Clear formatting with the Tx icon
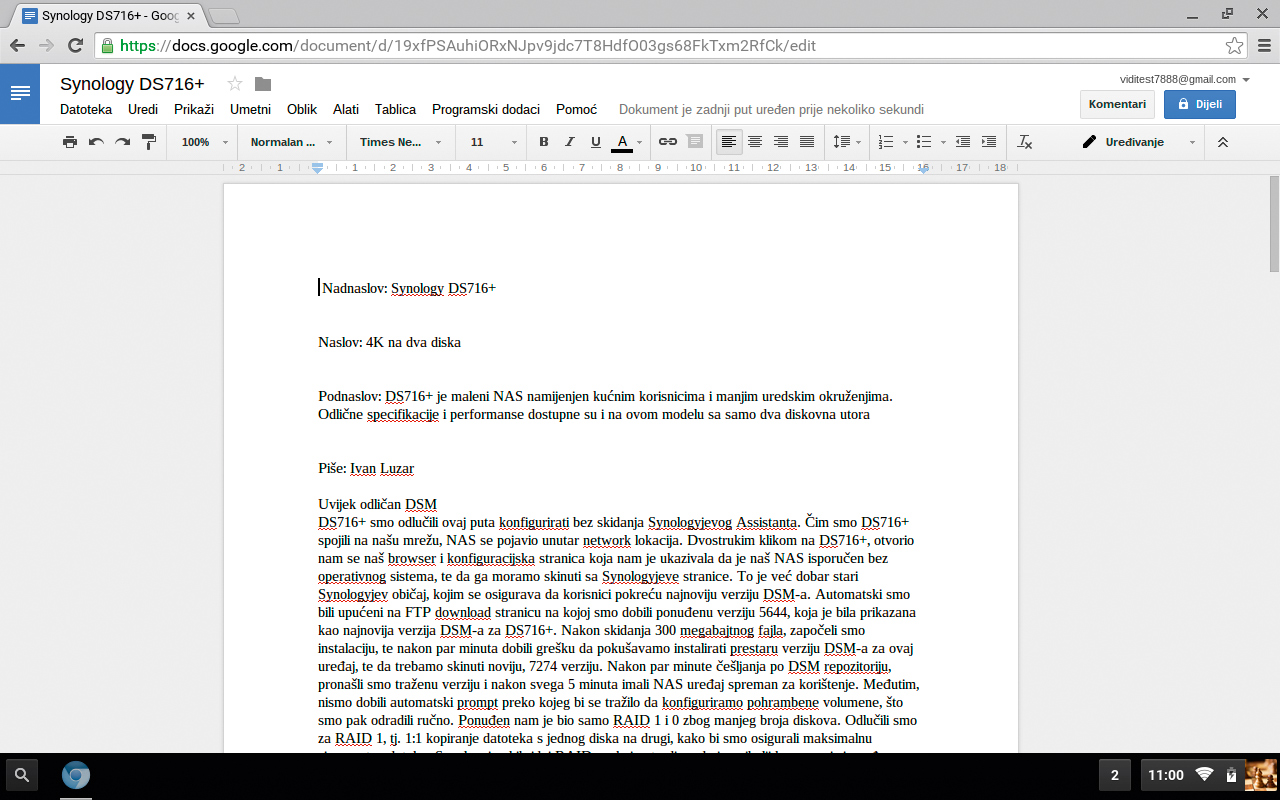 click(x=1024, y=142)
